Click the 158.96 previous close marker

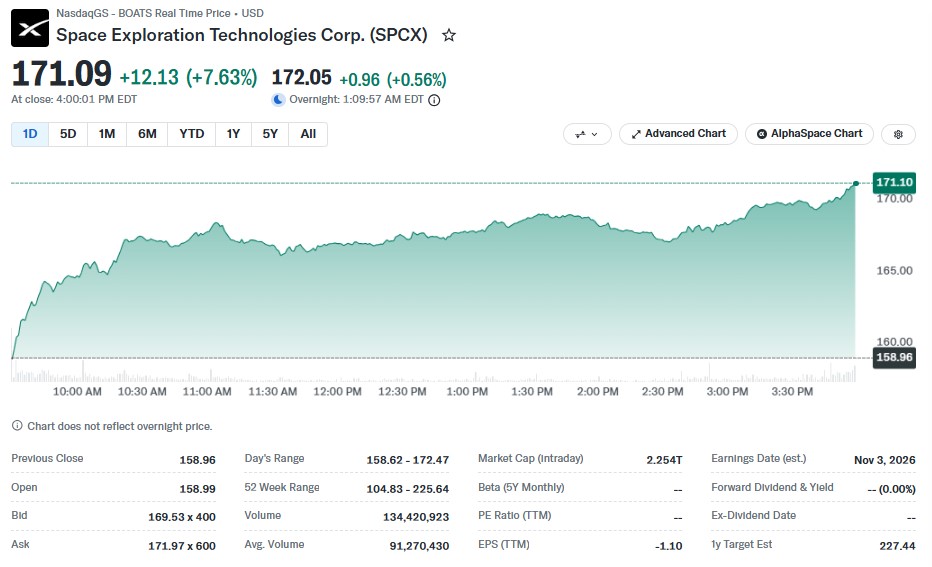tap(894, 357)
